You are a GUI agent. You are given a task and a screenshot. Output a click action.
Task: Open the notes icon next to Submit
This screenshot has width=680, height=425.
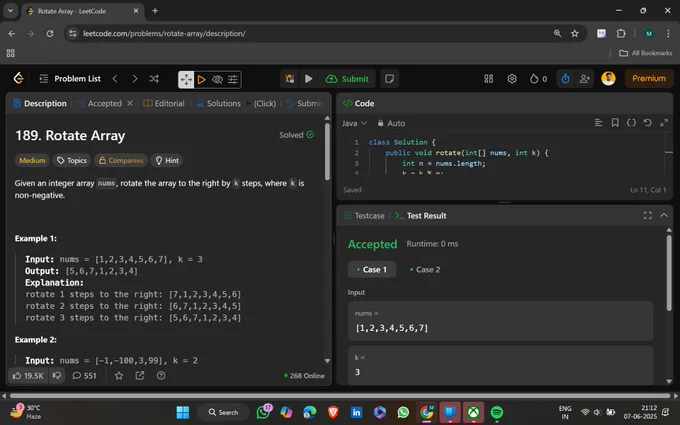point(389,78)
